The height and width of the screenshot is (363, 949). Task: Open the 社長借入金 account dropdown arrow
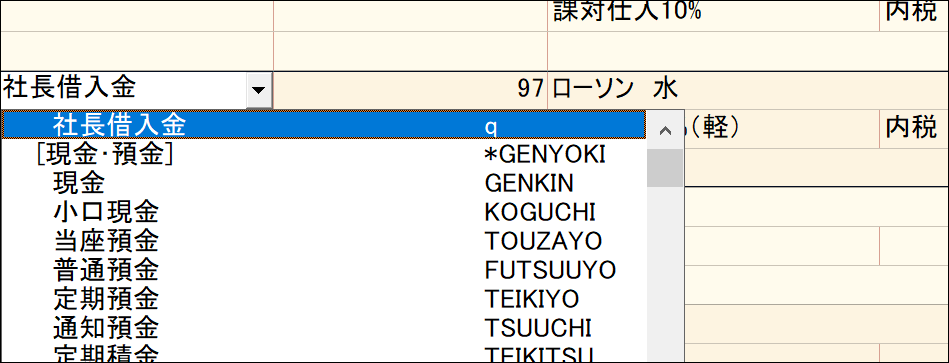[259, 90]
